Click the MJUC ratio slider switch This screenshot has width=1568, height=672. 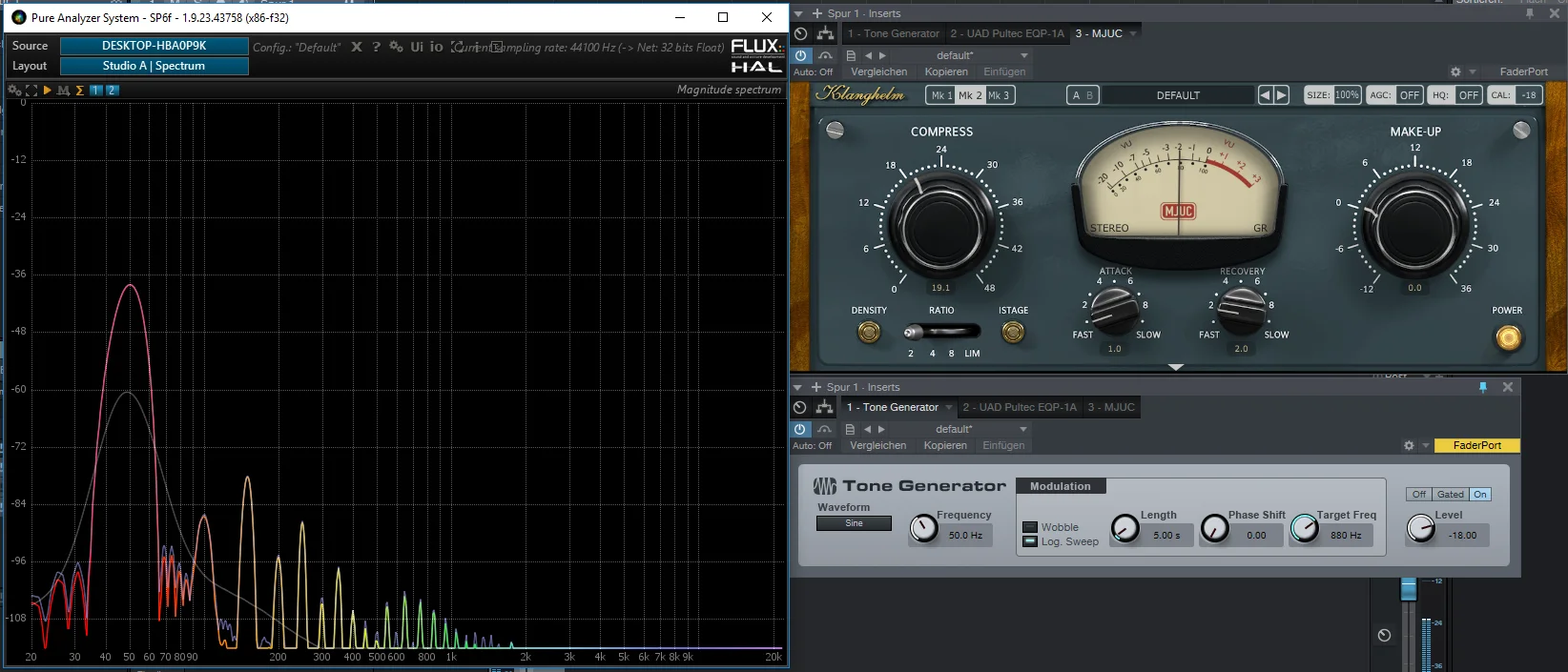(941, 332)
